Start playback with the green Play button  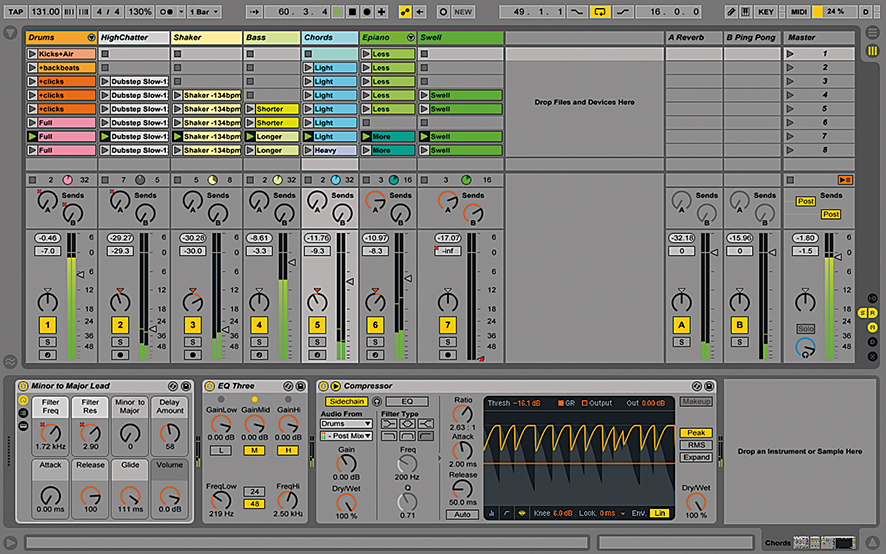point(338,11)
